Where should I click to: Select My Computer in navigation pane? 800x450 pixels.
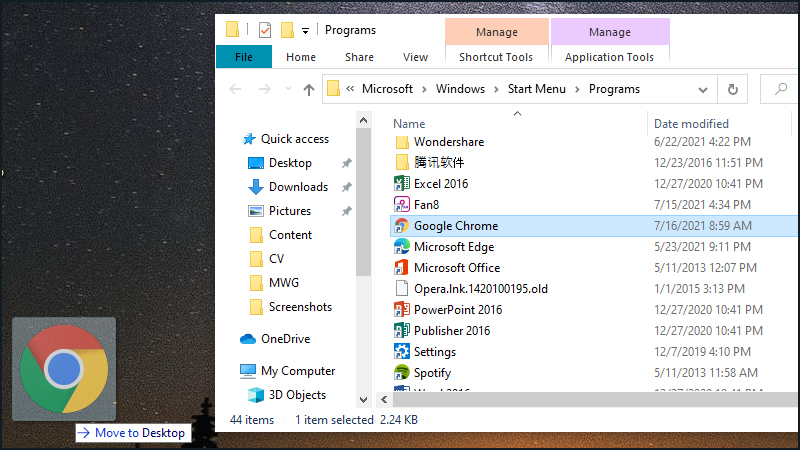[298, 371]
